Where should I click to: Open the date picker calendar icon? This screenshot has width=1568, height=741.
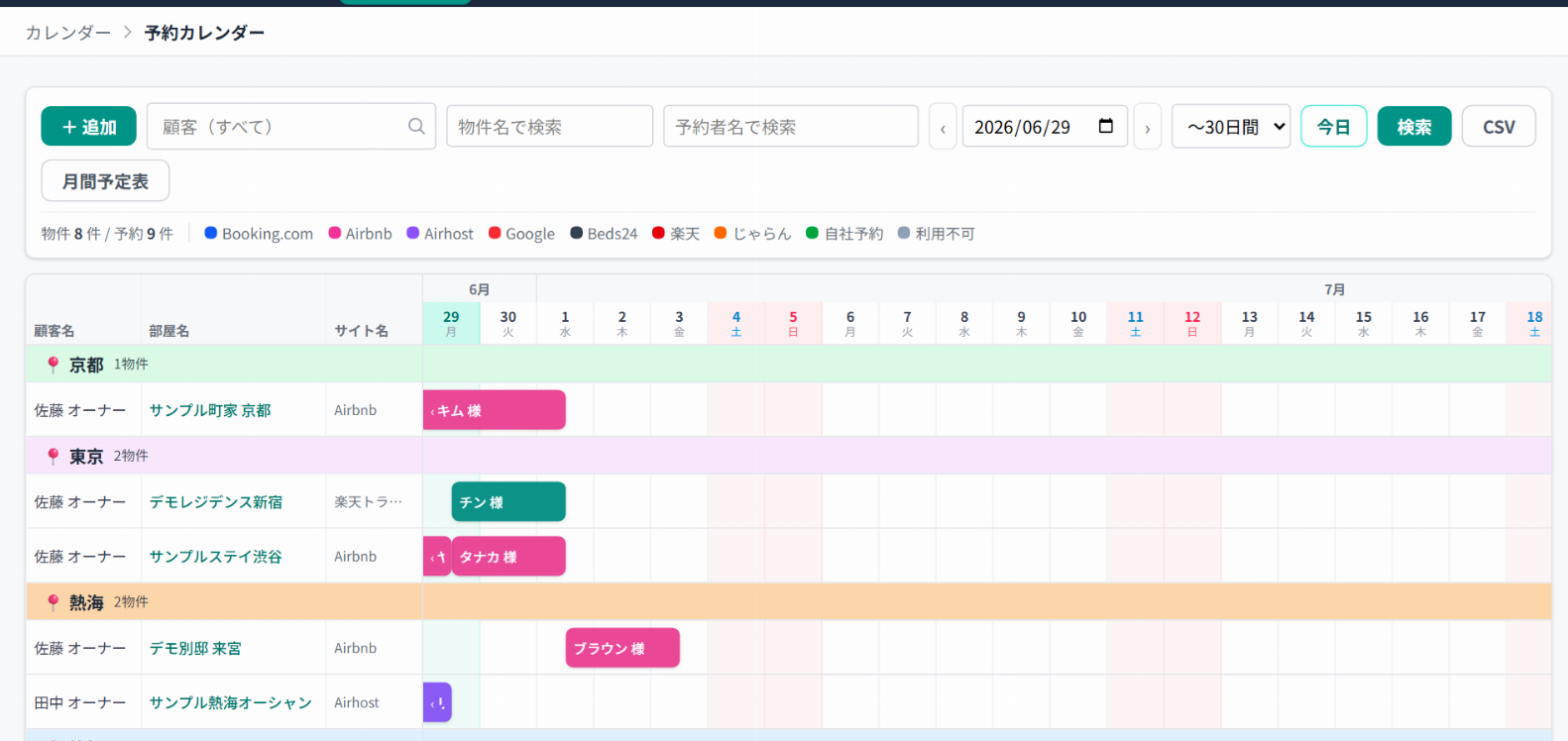pos(1106,126)
